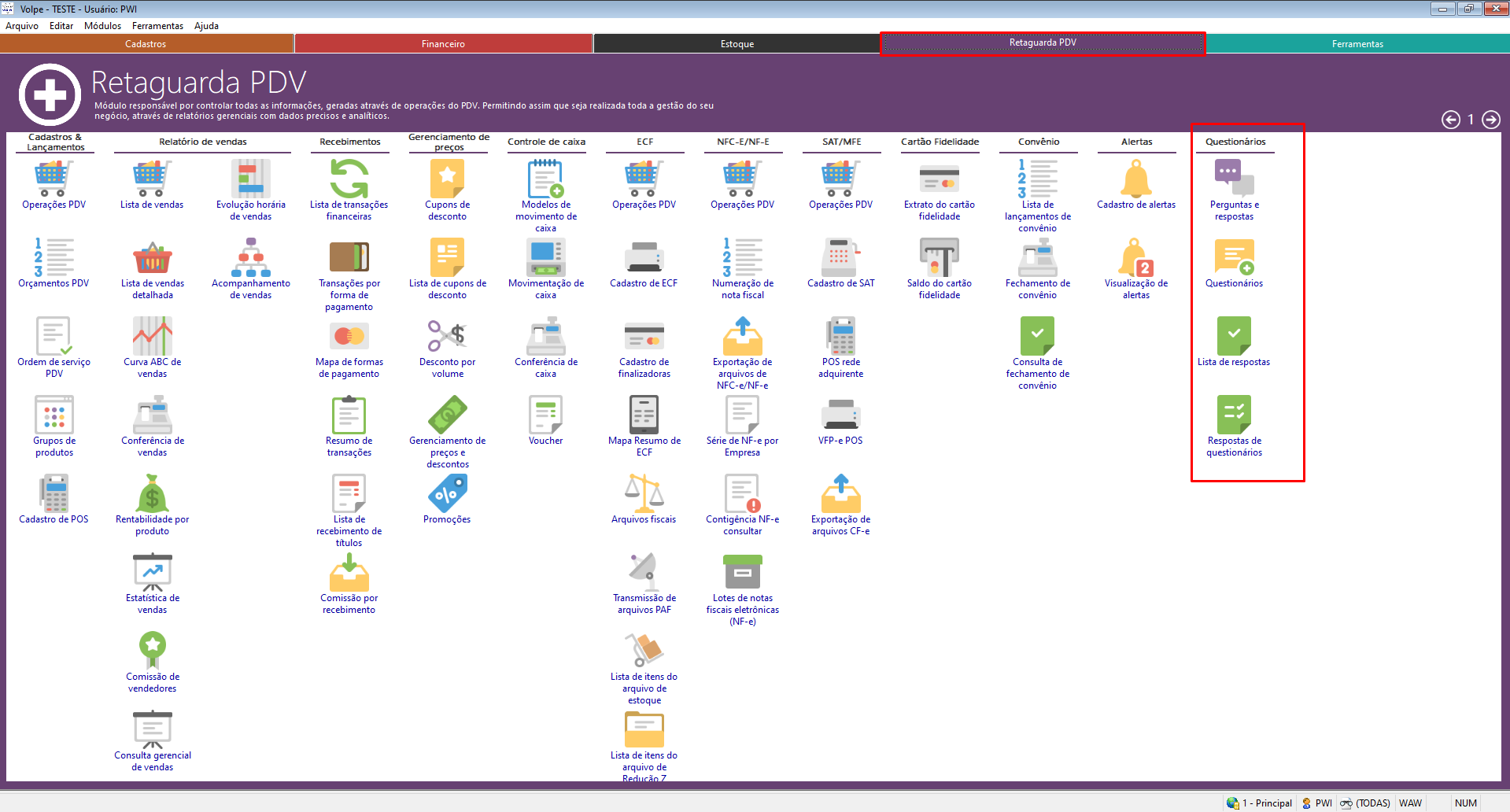
Task: Launch Cupons de desconto module
Action: (447, 179)
